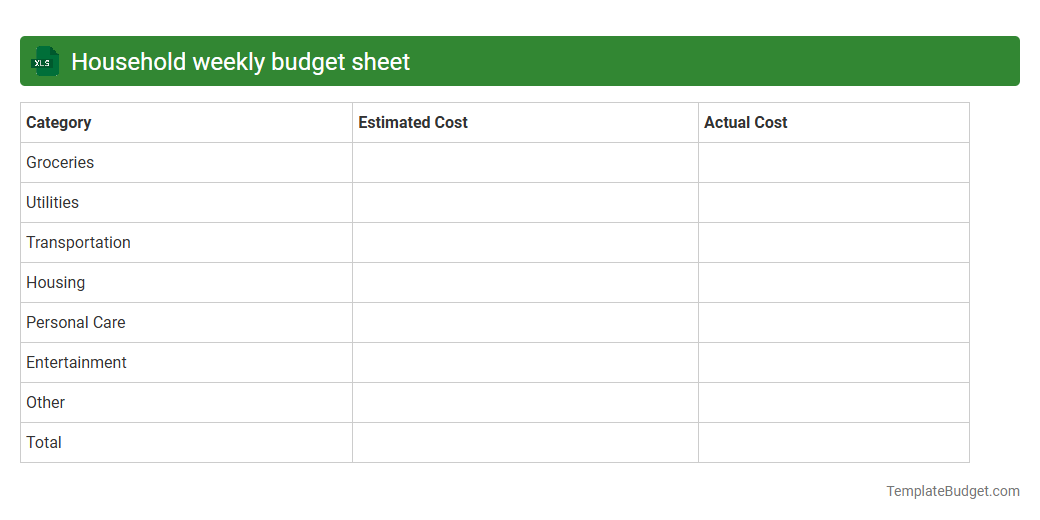Screen dimensions: 1040x520
Task: Select the Entertainment row label
Action: [76, 362]
